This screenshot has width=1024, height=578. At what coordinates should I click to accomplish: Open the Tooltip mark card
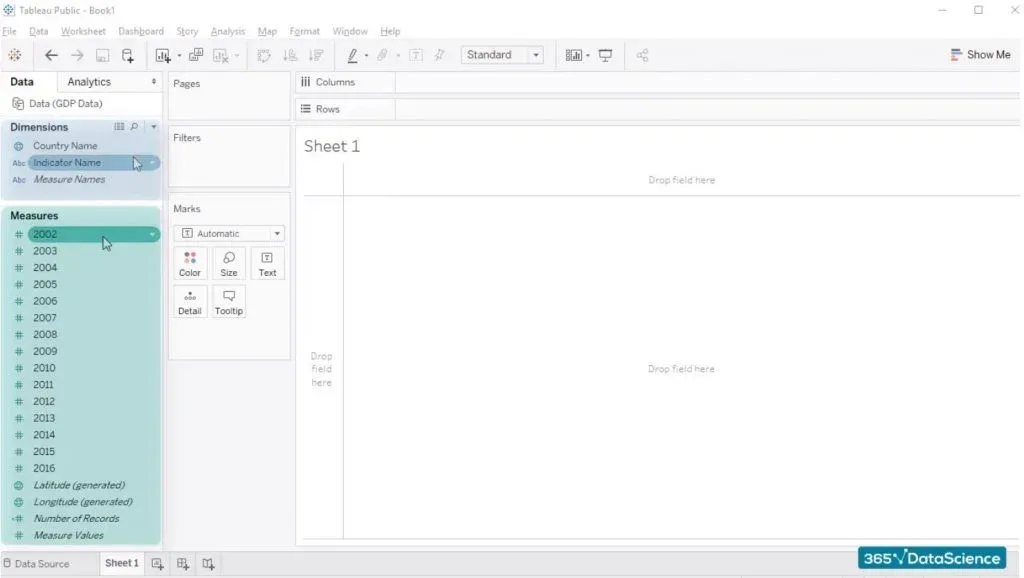229,301
